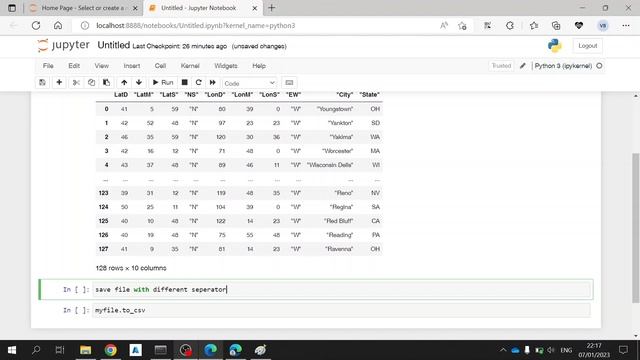
Task: Click the Logout button
Action: [x=587, y=46]
